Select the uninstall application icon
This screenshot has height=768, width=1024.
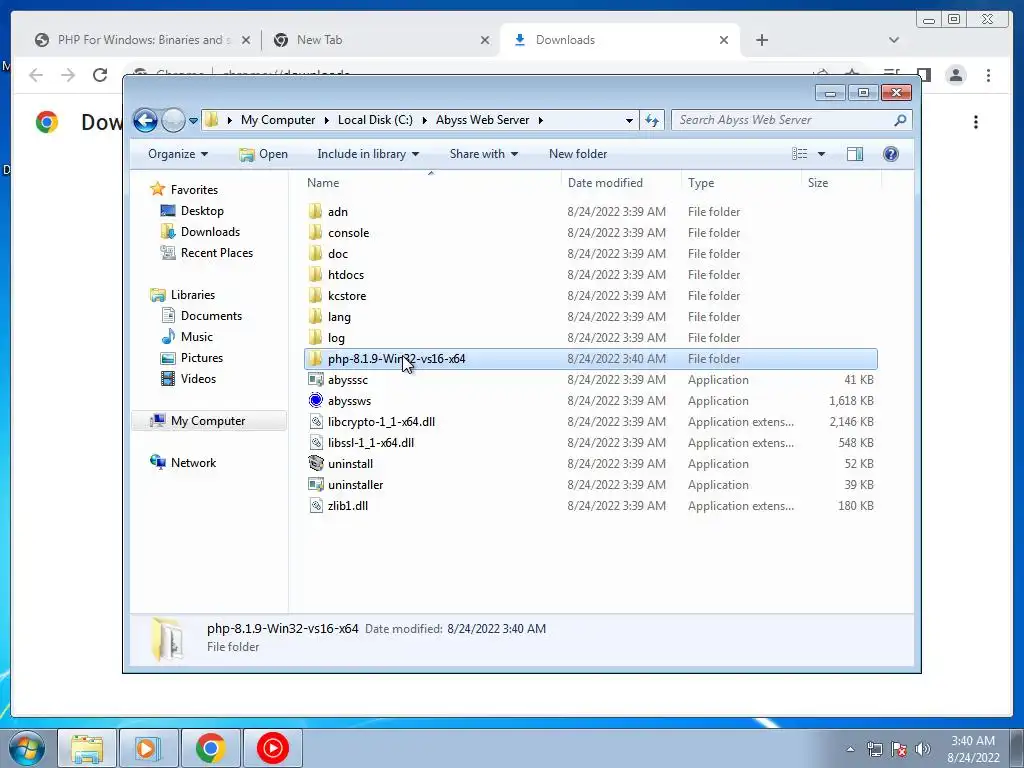(x=316, y=464)
